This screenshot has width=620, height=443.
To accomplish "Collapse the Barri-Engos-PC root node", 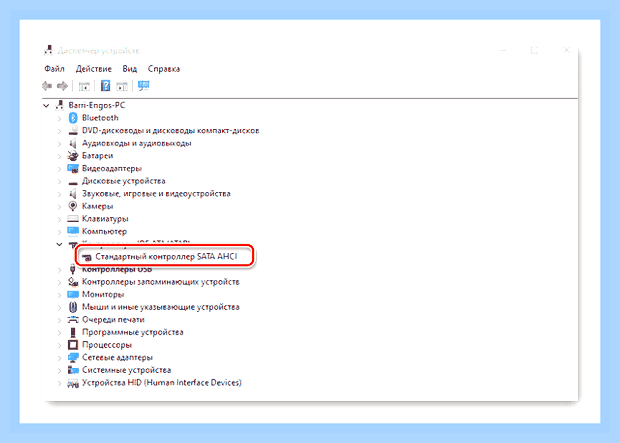I will tap(46, 106).
